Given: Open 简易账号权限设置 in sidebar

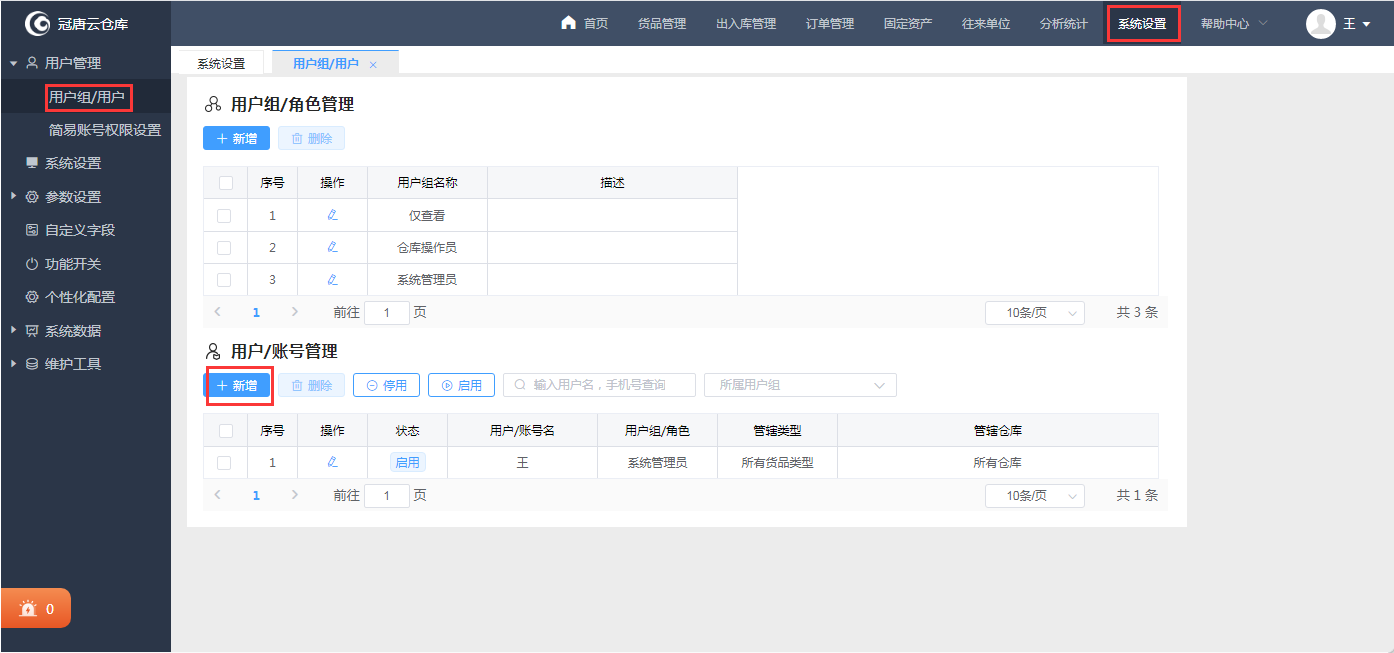Looking at the screenshot, I should click(x=105, y=130).
